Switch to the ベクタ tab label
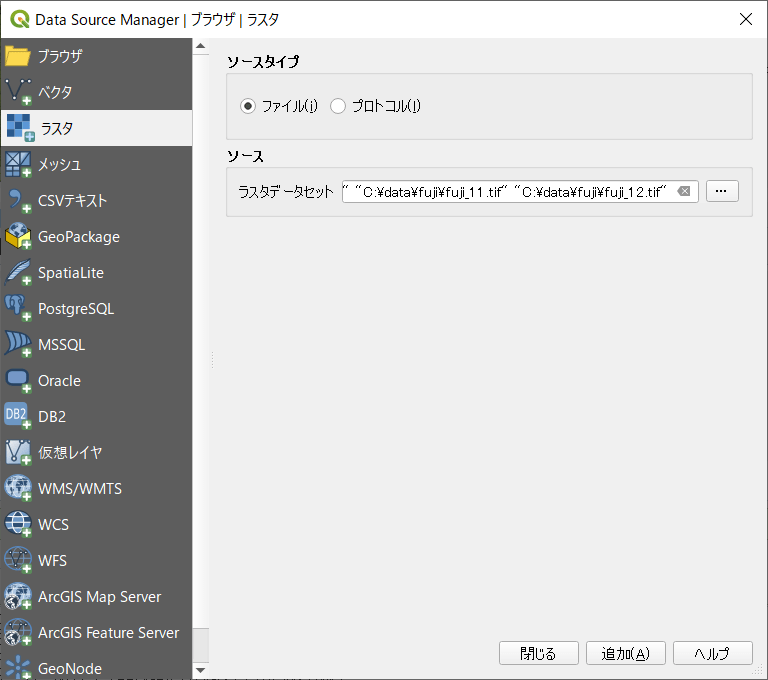The width and height of the screenshot is (768, 680). click(x=55, y=92)
